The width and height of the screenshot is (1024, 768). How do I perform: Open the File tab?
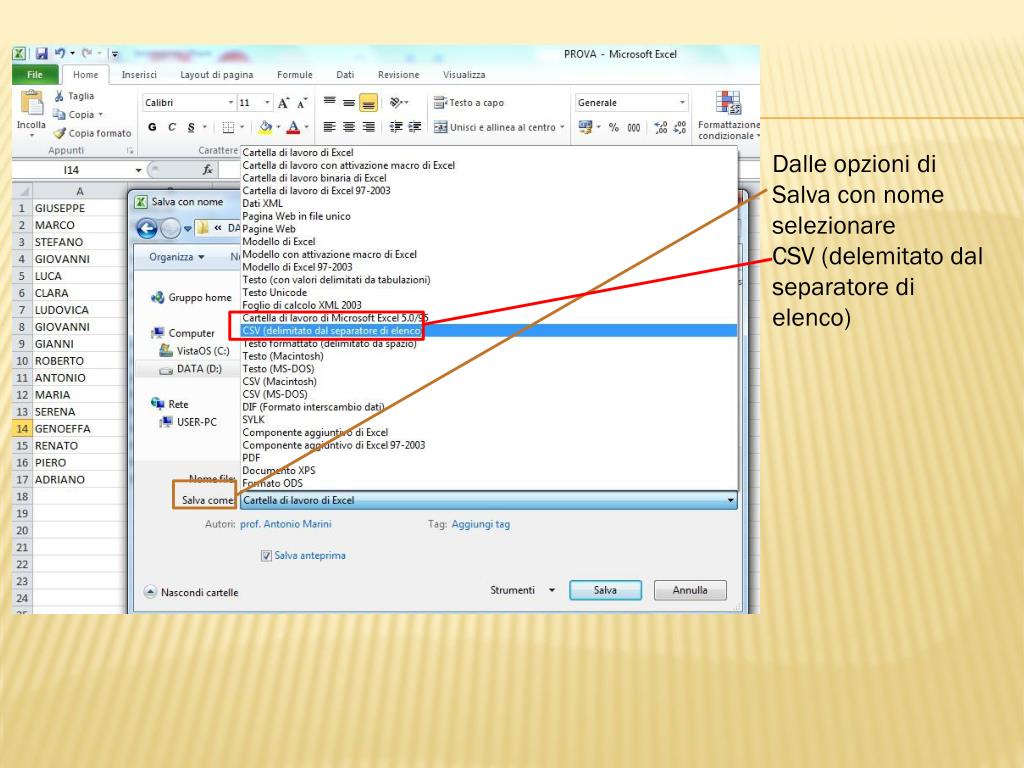click(x=35, y=74)
